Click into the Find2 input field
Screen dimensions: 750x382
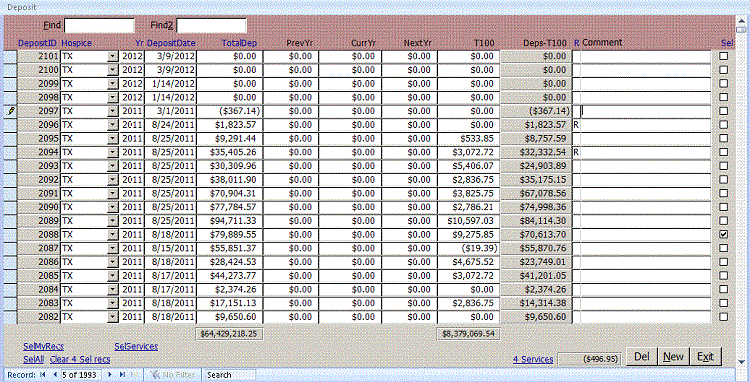click(x=211, y=25)
